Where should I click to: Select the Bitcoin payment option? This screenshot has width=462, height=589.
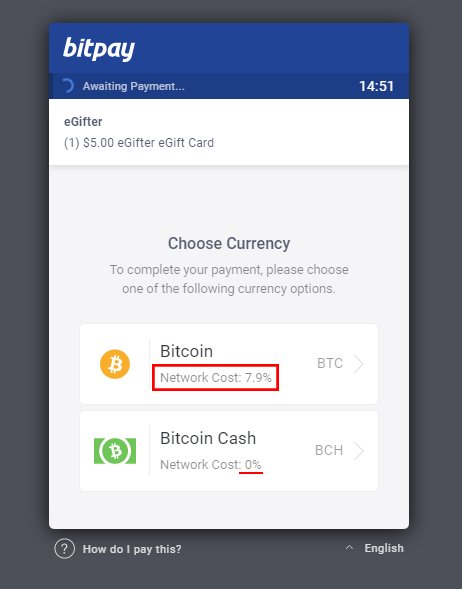click(229, 364)
